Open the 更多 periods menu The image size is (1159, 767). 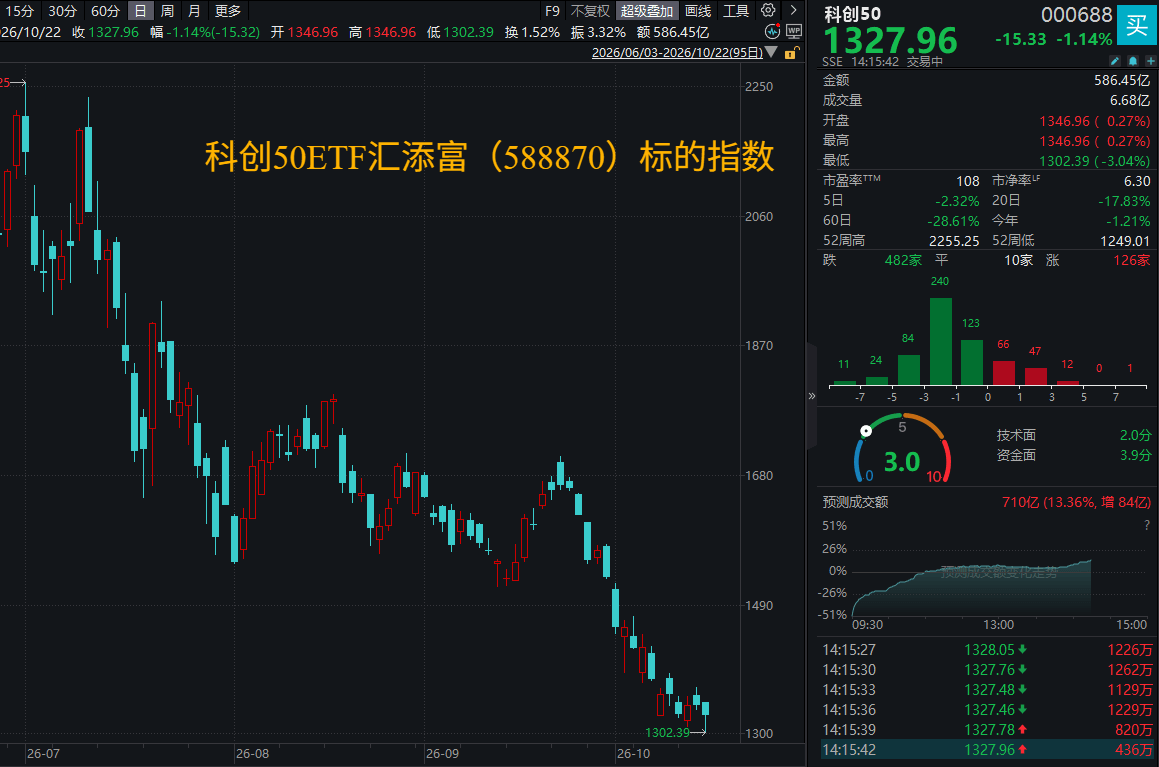(x=228, y=11)
